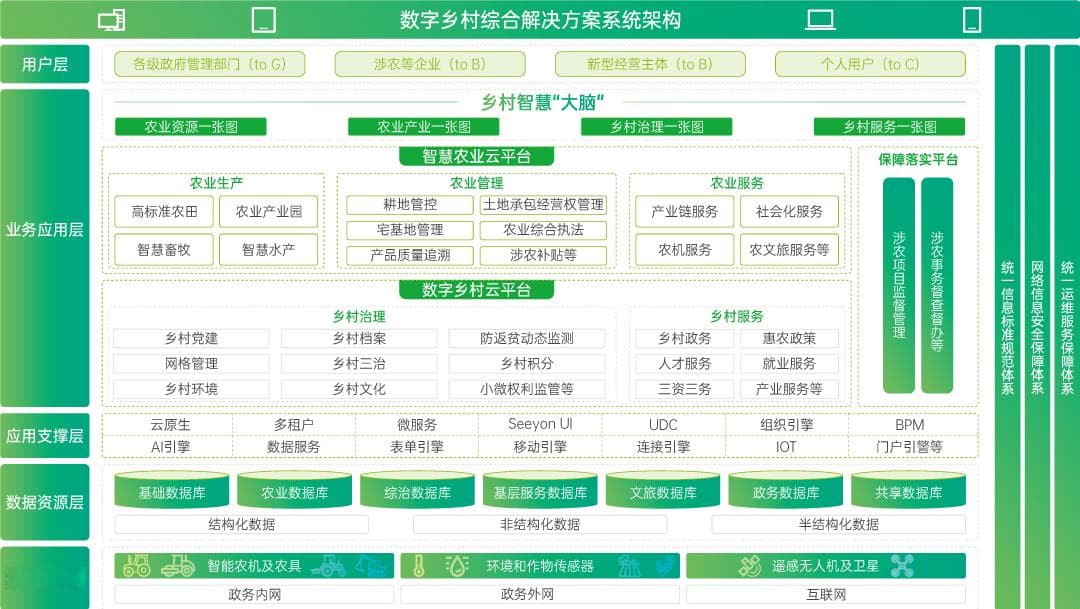Screen dimensions: 1080x609
Task: Click the 乡村积分 item
Action: click(527, 364)
